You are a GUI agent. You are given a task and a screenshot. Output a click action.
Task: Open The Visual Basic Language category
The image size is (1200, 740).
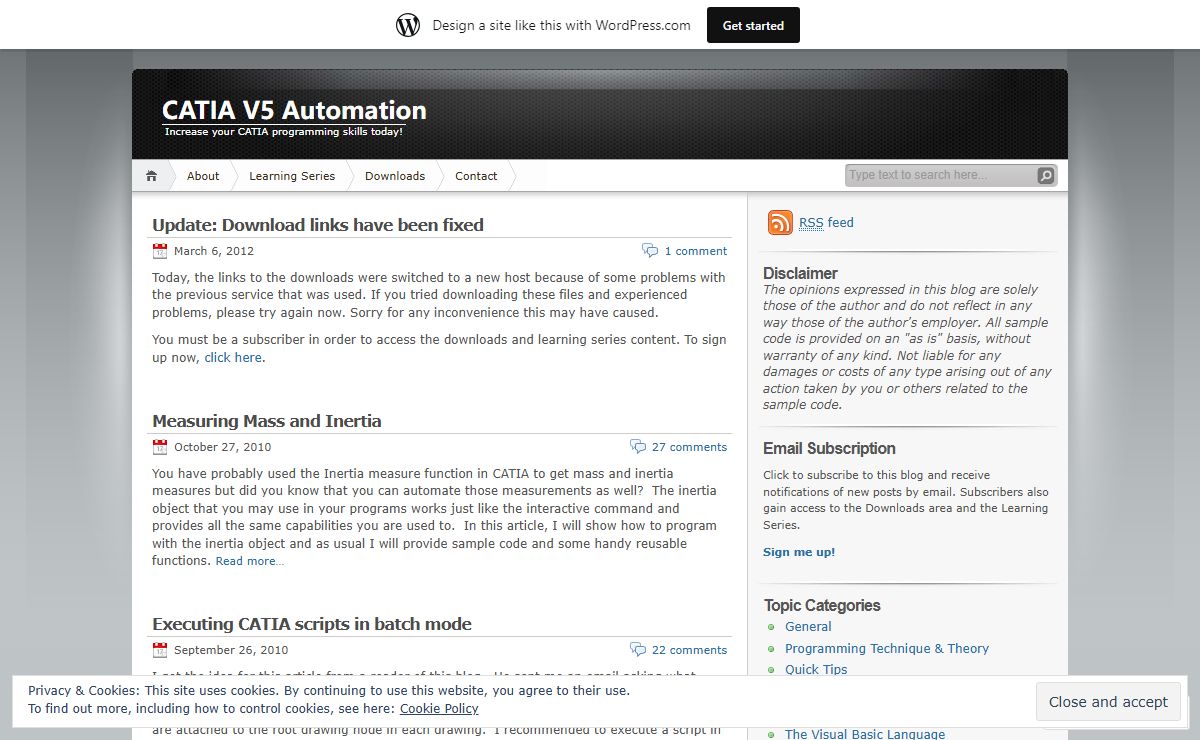[x=865, y=734]
